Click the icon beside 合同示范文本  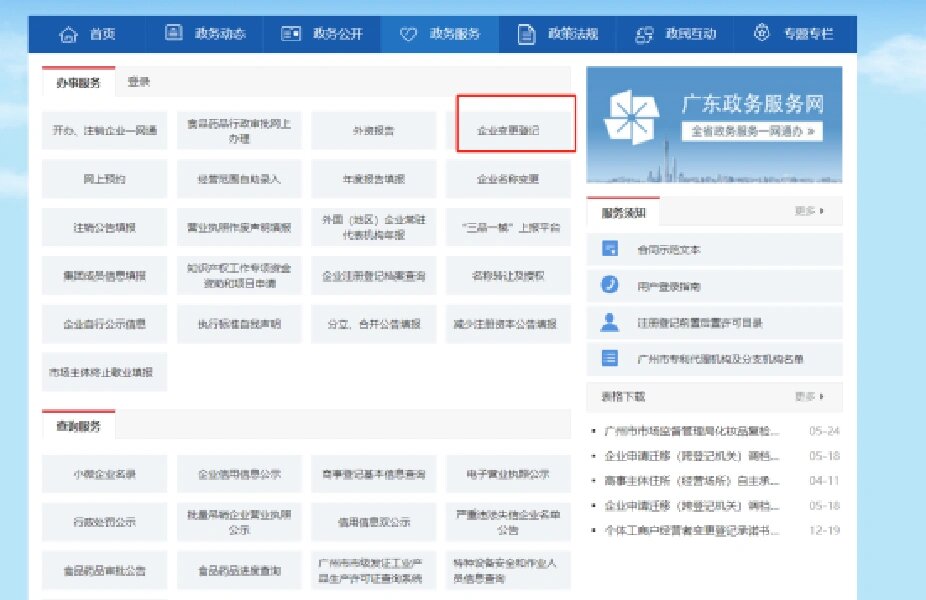(609, 249)
